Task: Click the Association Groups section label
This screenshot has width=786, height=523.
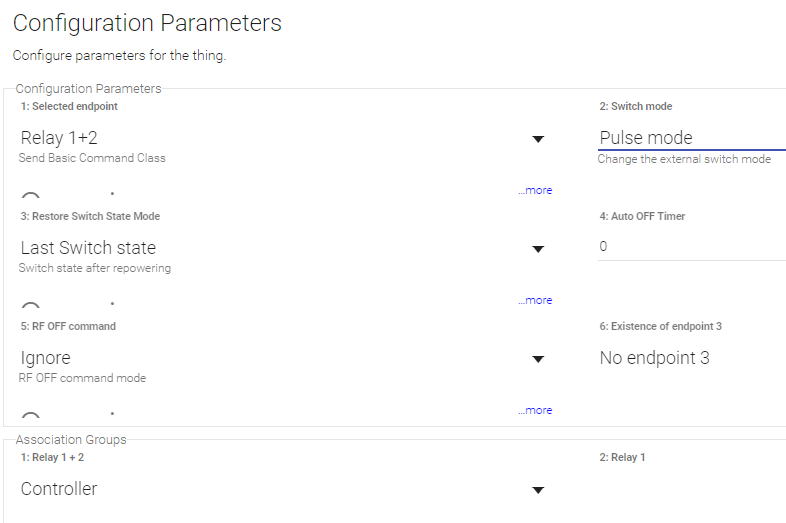Action: pos(71,439)
